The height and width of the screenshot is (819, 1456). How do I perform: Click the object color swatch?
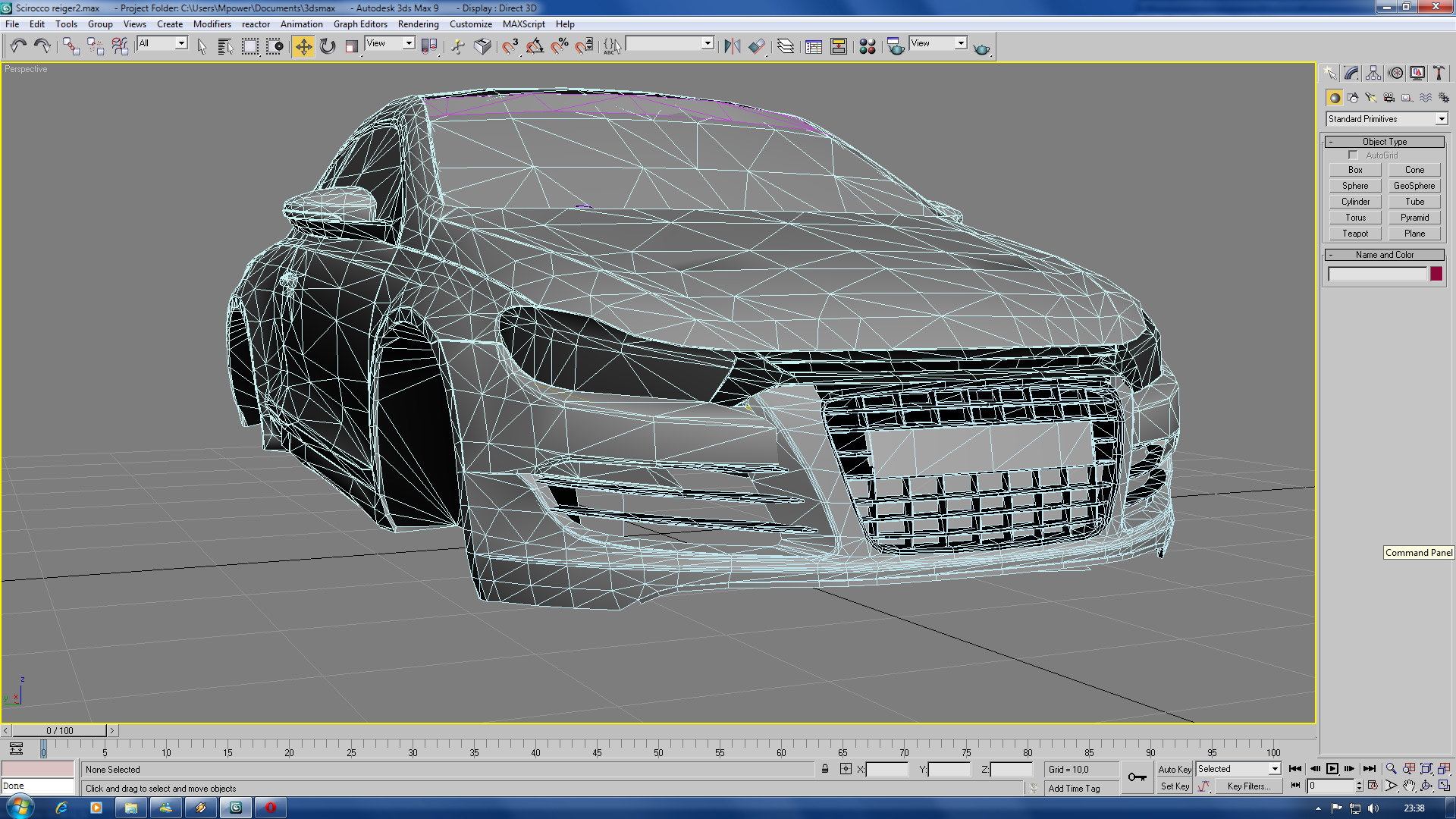pyautogui.click(x=1436, y=274)
